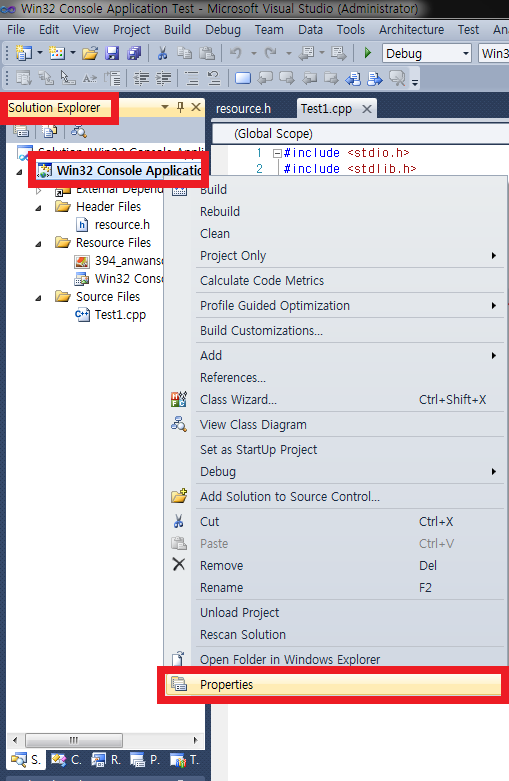Switch to Property Manager bottom tab
The width and height of the screenshot is (509, 781).
pyautogui.click(x=145, y=760)
